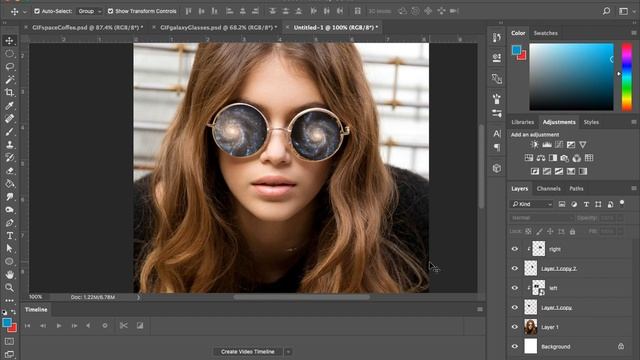
Task: Select the Magic Wand tool
Action: coord(9,80)
